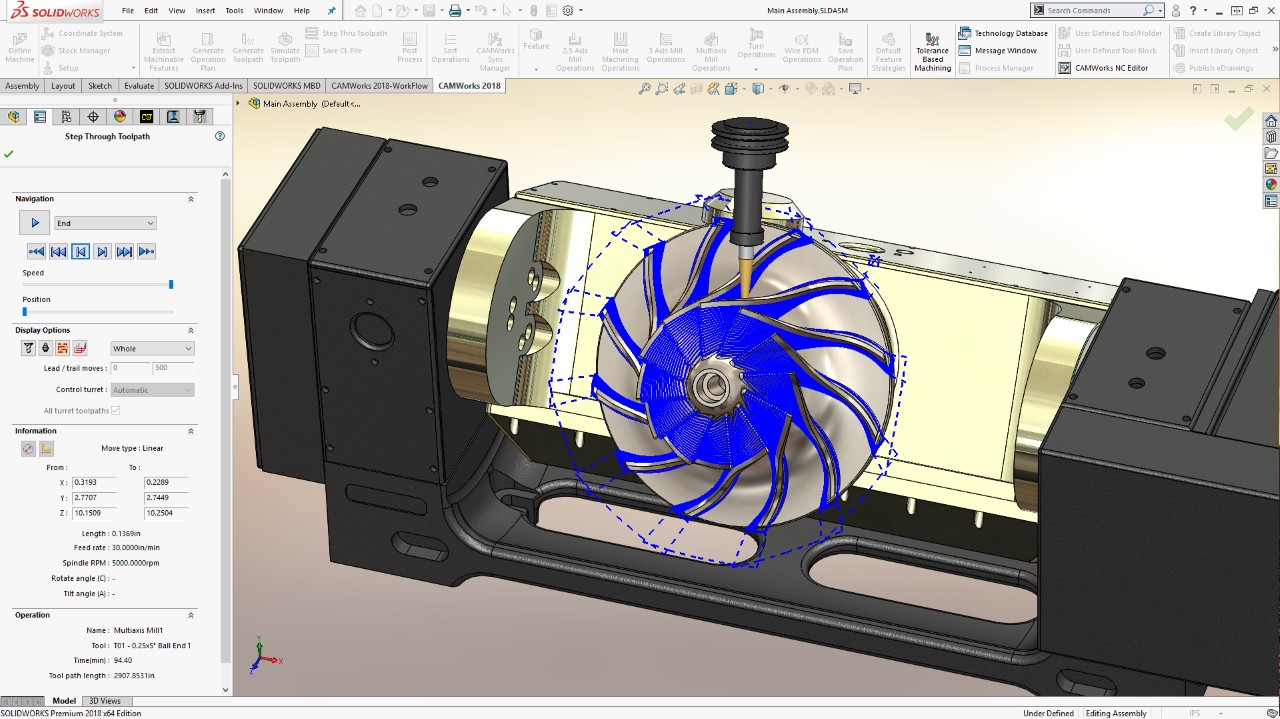Click the Speed slider handle
Screen dimensions: 1280x719
click(171, 285)
